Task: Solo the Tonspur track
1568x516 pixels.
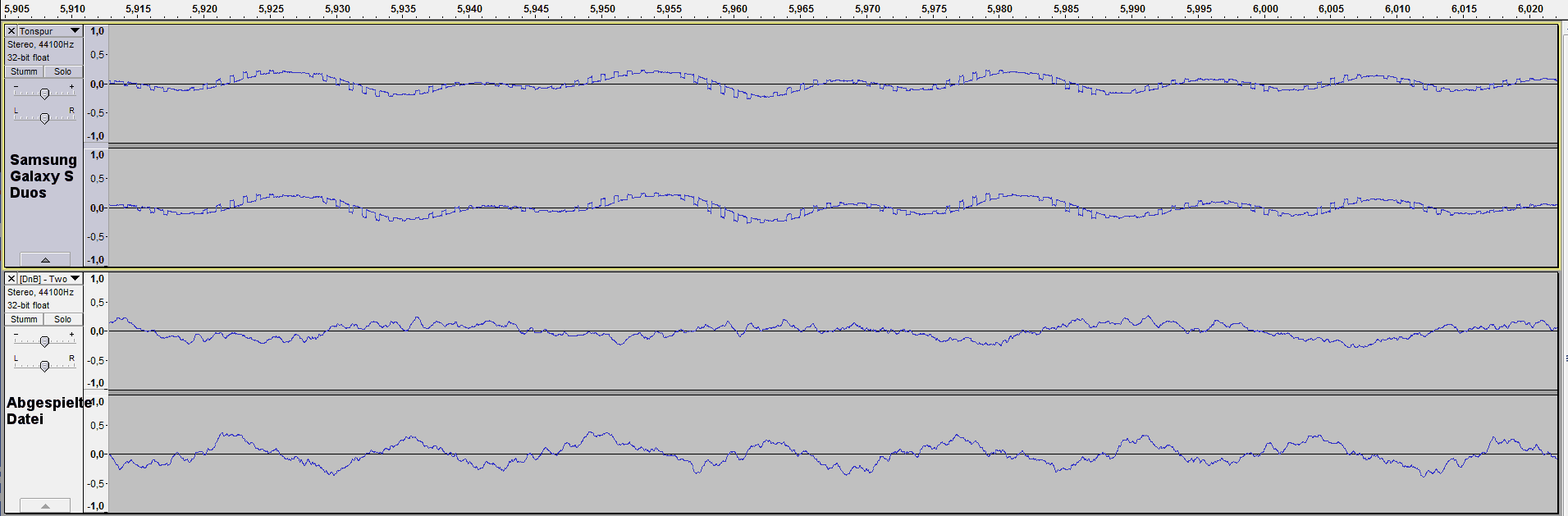Action: (63, 71)
